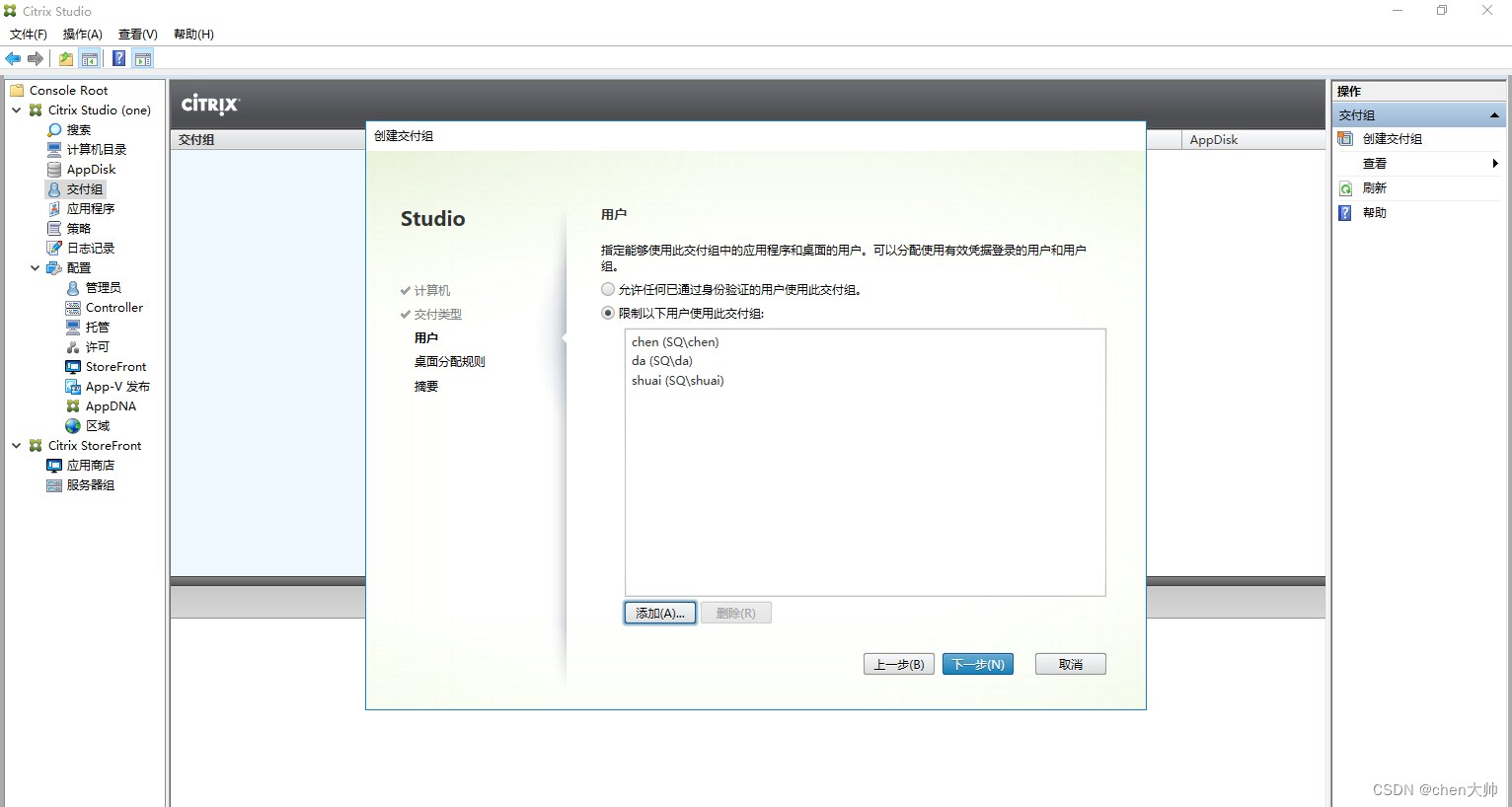This screenshot has width=1512, height=807.
Task: Select user da (SQ\da) in list
Action: [662, 361]
